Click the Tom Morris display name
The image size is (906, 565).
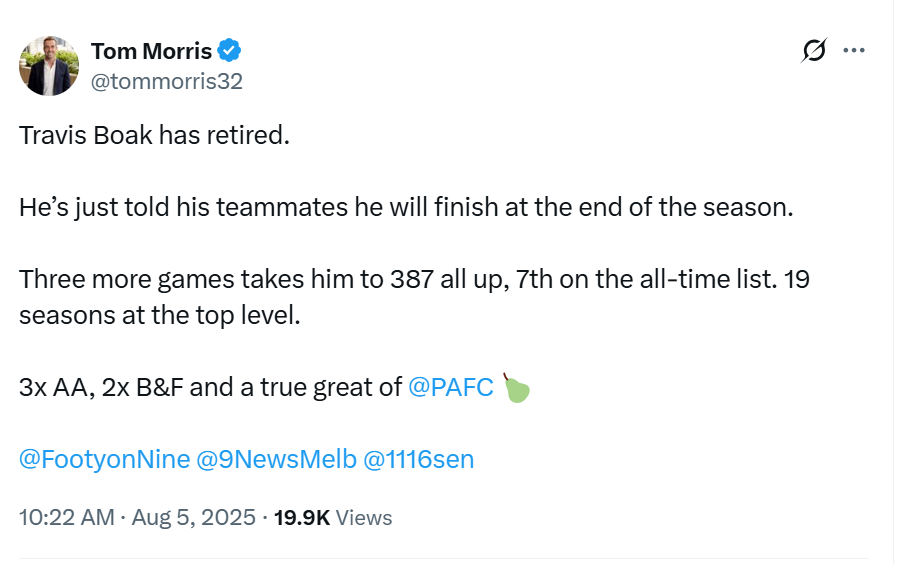click(x=151, y=50)
